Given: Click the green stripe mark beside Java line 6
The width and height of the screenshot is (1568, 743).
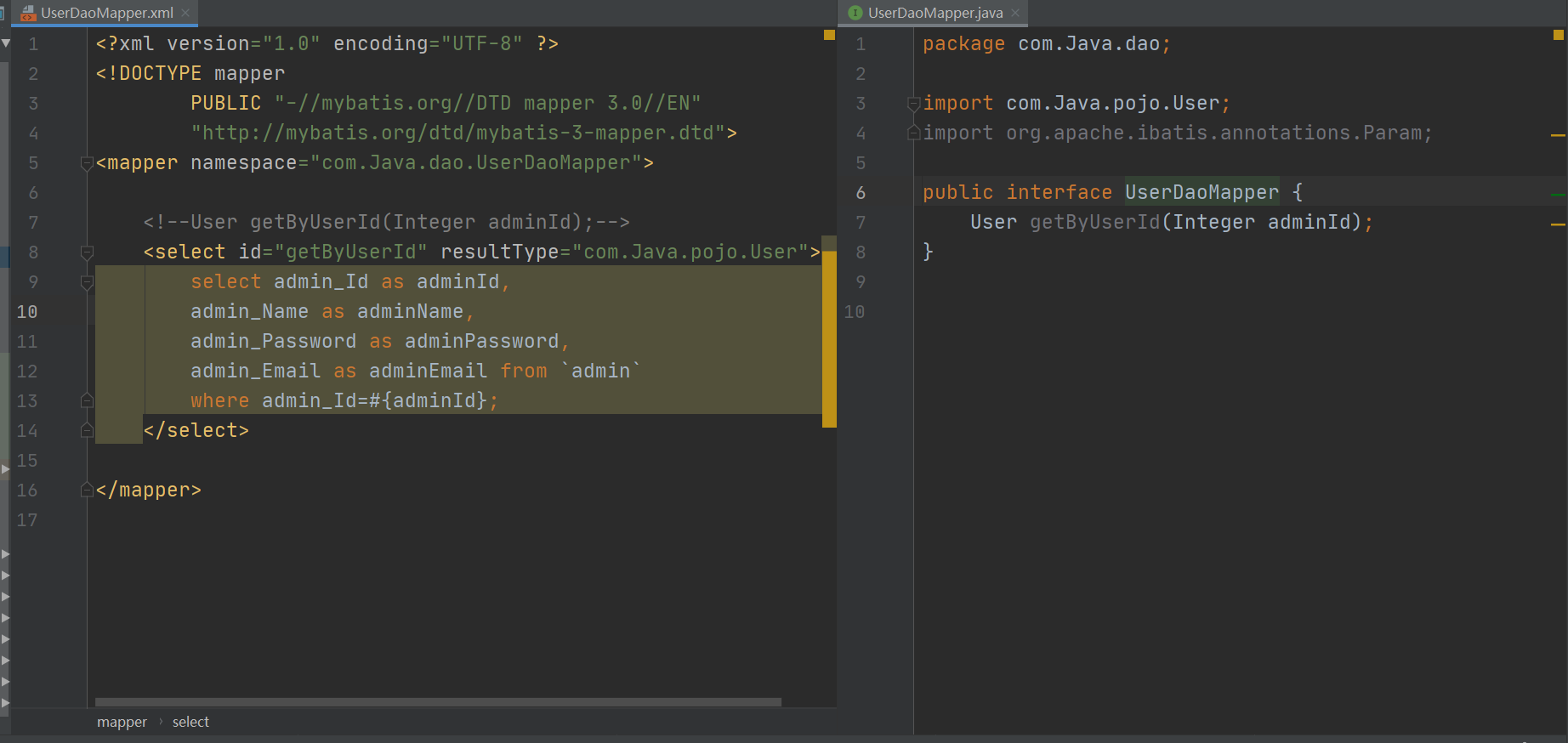Looking at the screenshot, I should click(1558, 195).
